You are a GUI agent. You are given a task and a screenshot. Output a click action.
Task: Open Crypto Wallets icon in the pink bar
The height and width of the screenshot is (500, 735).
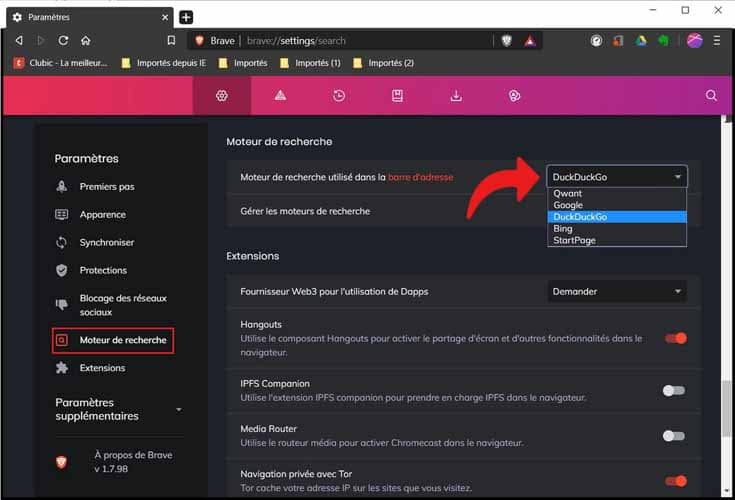514,96
